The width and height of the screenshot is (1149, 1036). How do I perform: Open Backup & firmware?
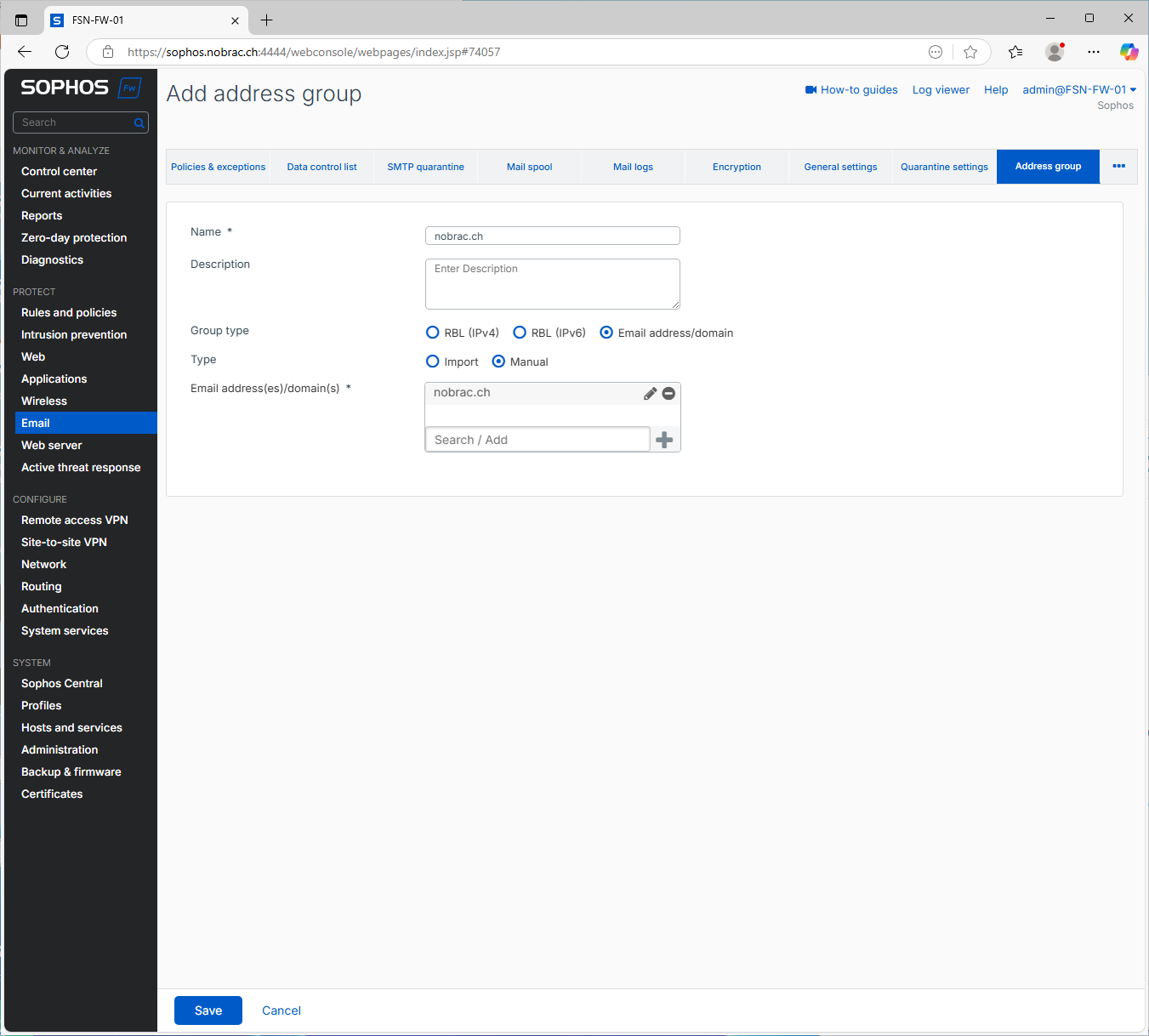[x=71, y=771]
